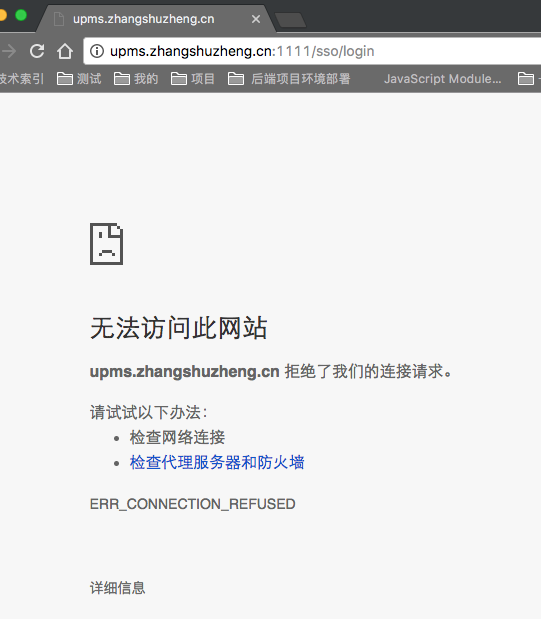
Task: Click the page icon on the tab
Action: (59, 19)
